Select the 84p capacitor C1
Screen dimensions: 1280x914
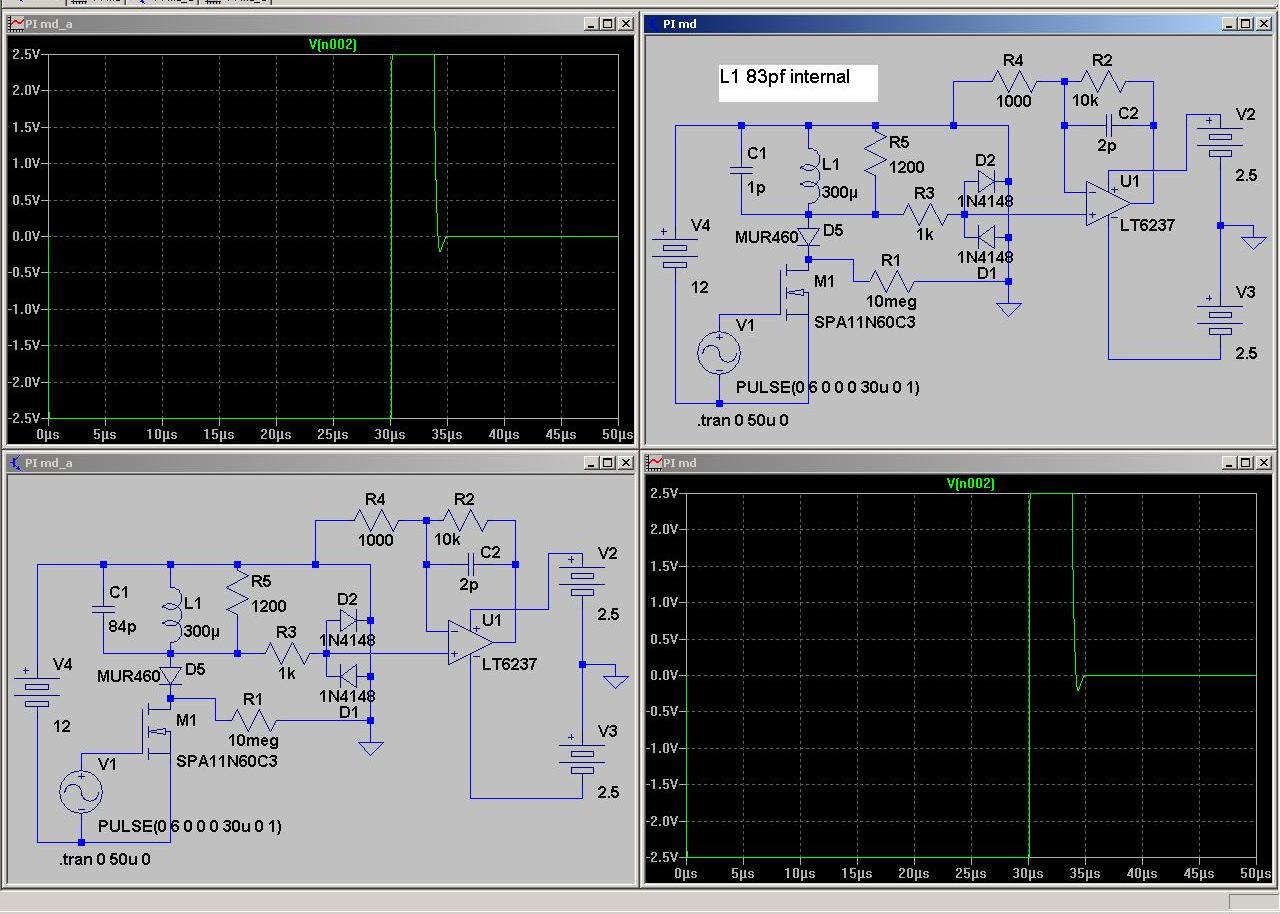tap(103, 608)
